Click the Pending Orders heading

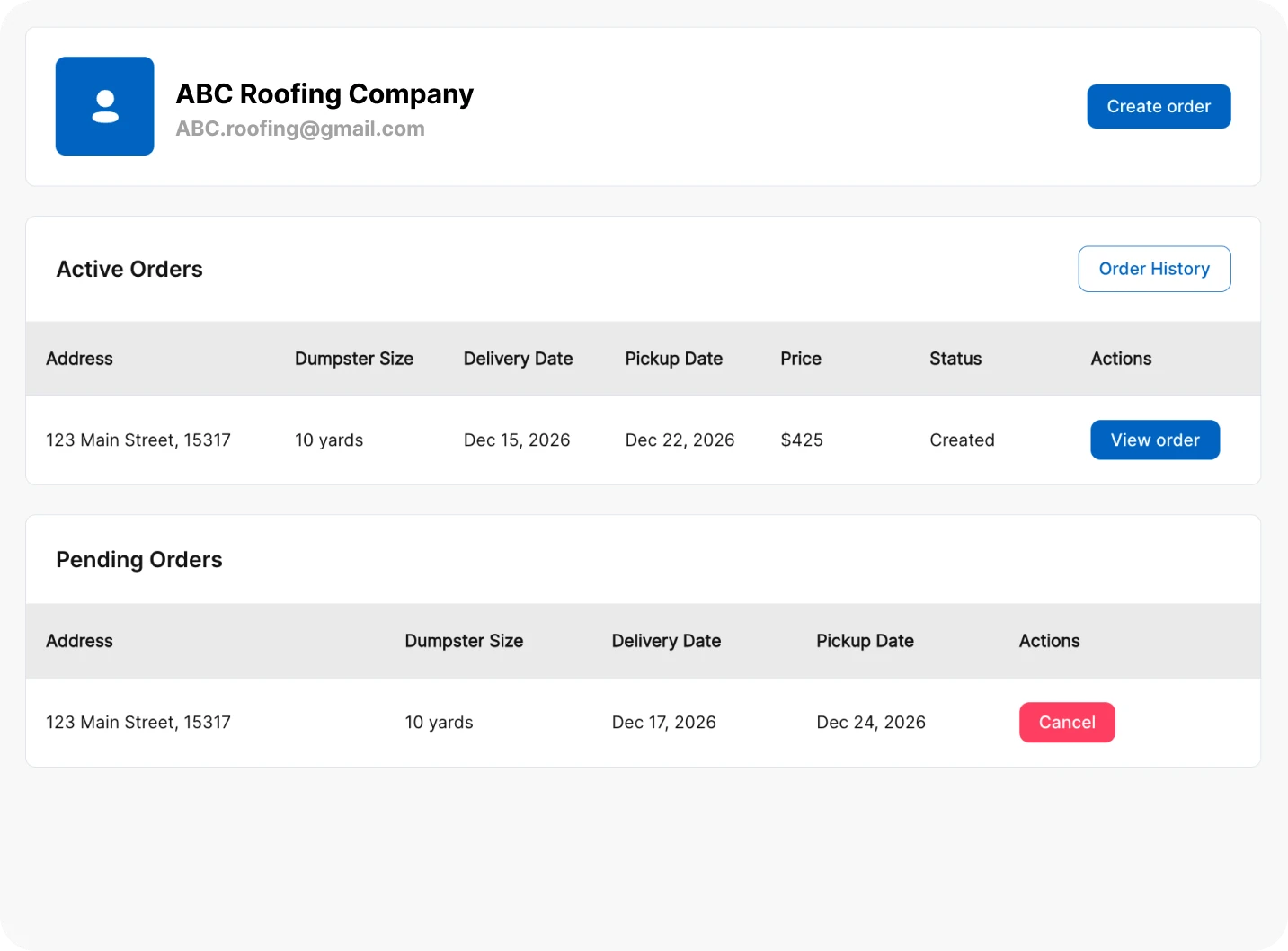(139, 559)
